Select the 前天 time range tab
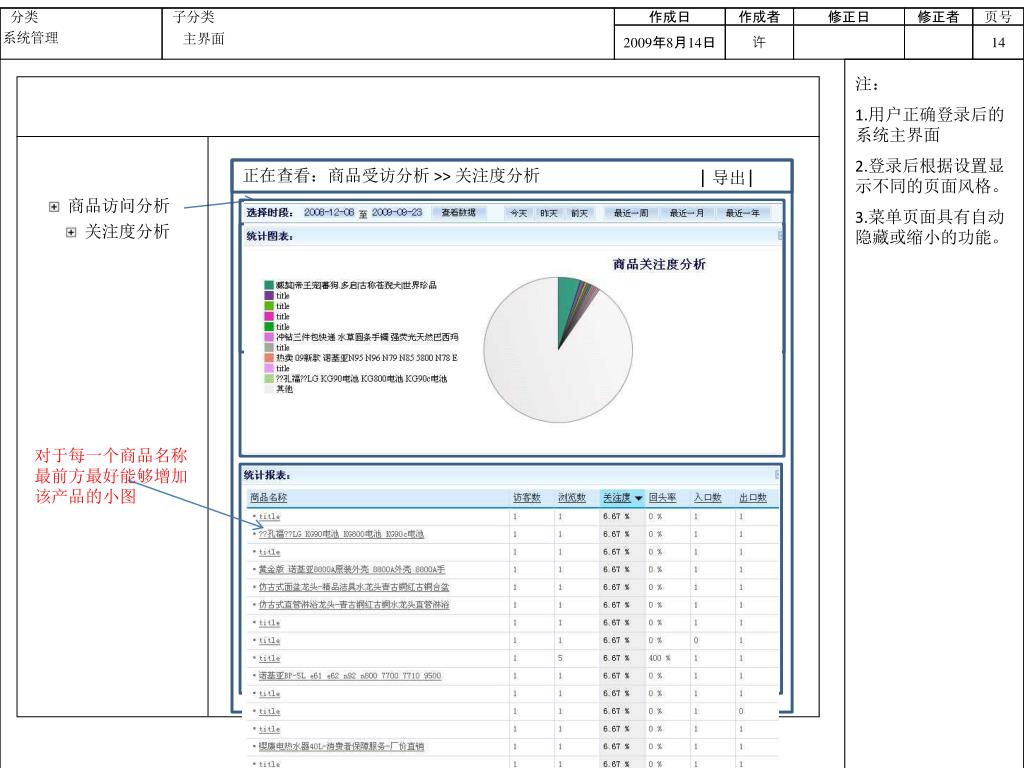The width and height of the screenshot is (1024, 768). click(580, 213)
